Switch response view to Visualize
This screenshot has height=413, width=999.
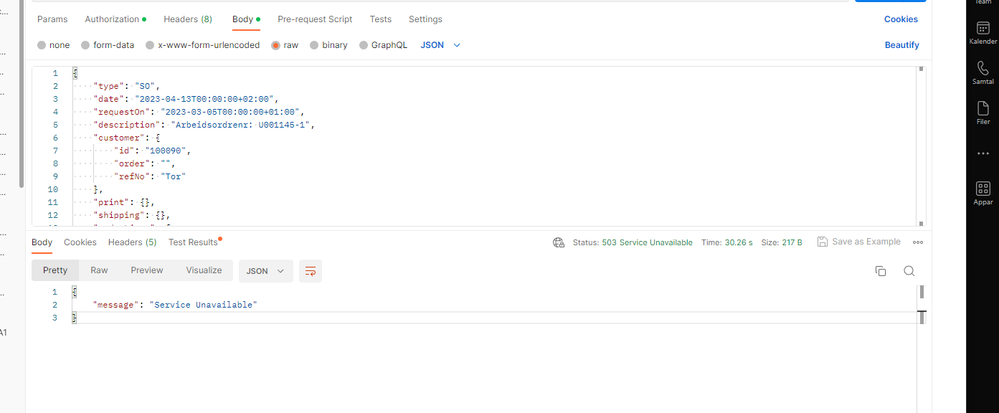(x=204, y=270)
